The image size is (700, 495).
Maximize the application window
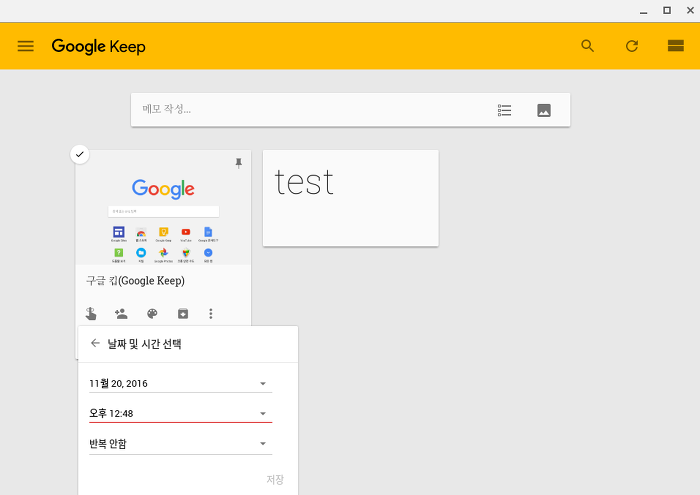[667, 10]
